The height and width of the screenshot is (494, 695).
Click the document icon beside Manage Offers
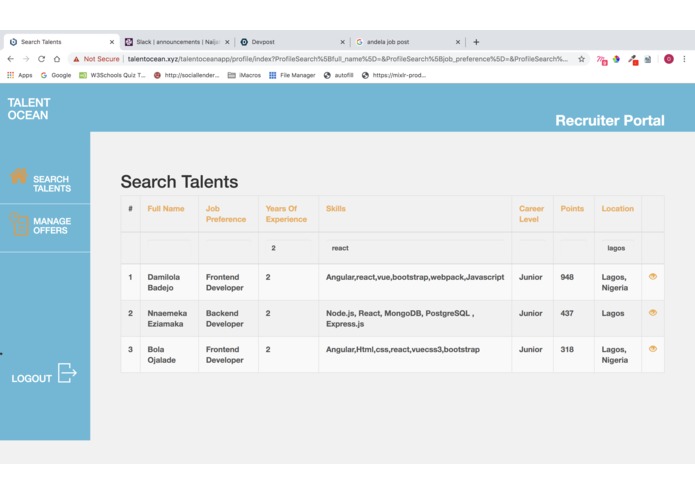[x=19, y=224]
